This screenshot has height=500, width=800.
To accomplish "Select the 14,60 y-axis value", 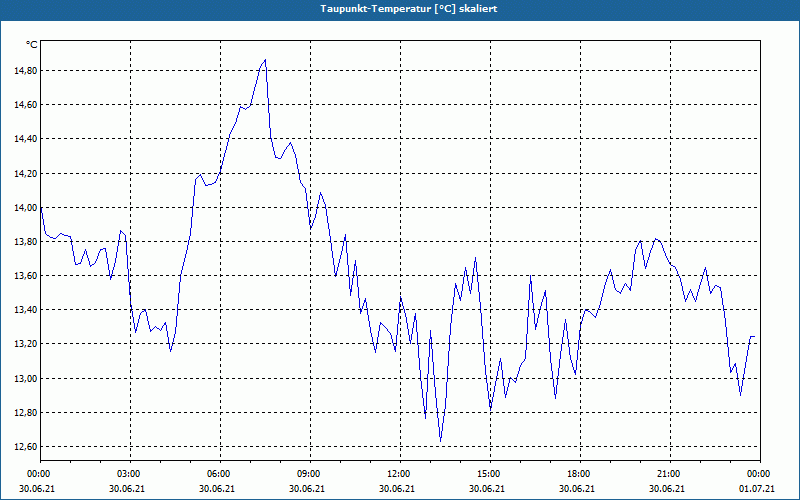I will click(26, 105).
